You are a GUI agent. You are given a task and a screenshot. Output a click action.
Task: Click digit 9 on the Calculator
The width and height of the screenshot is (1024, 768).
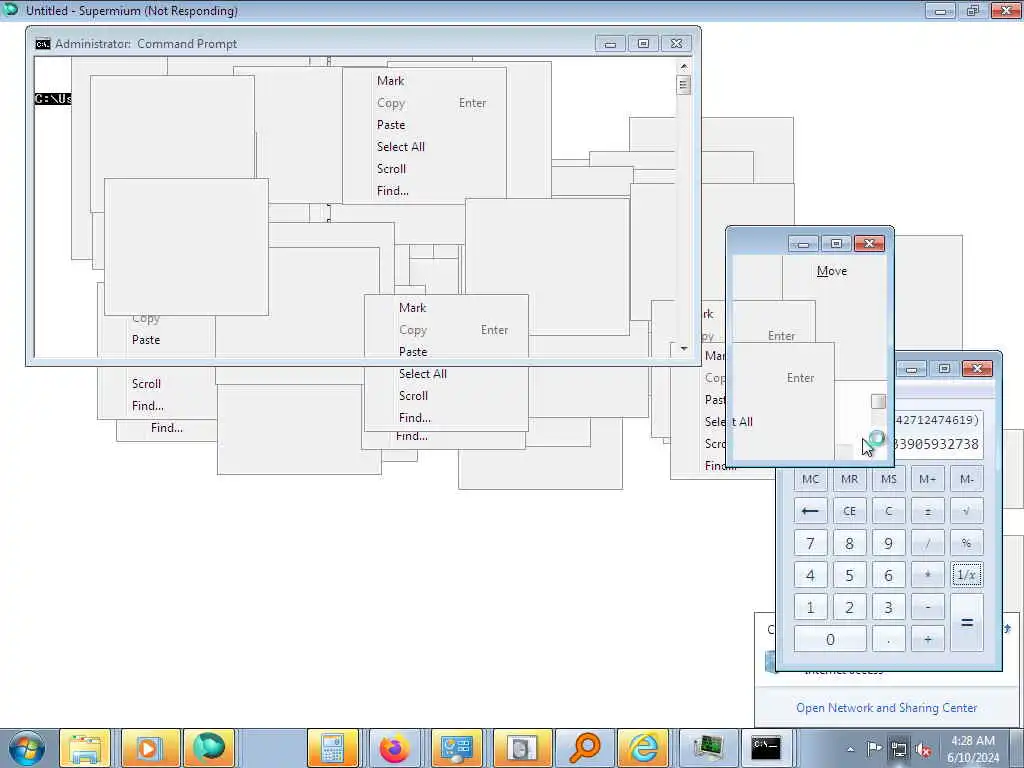pos(889,543)
